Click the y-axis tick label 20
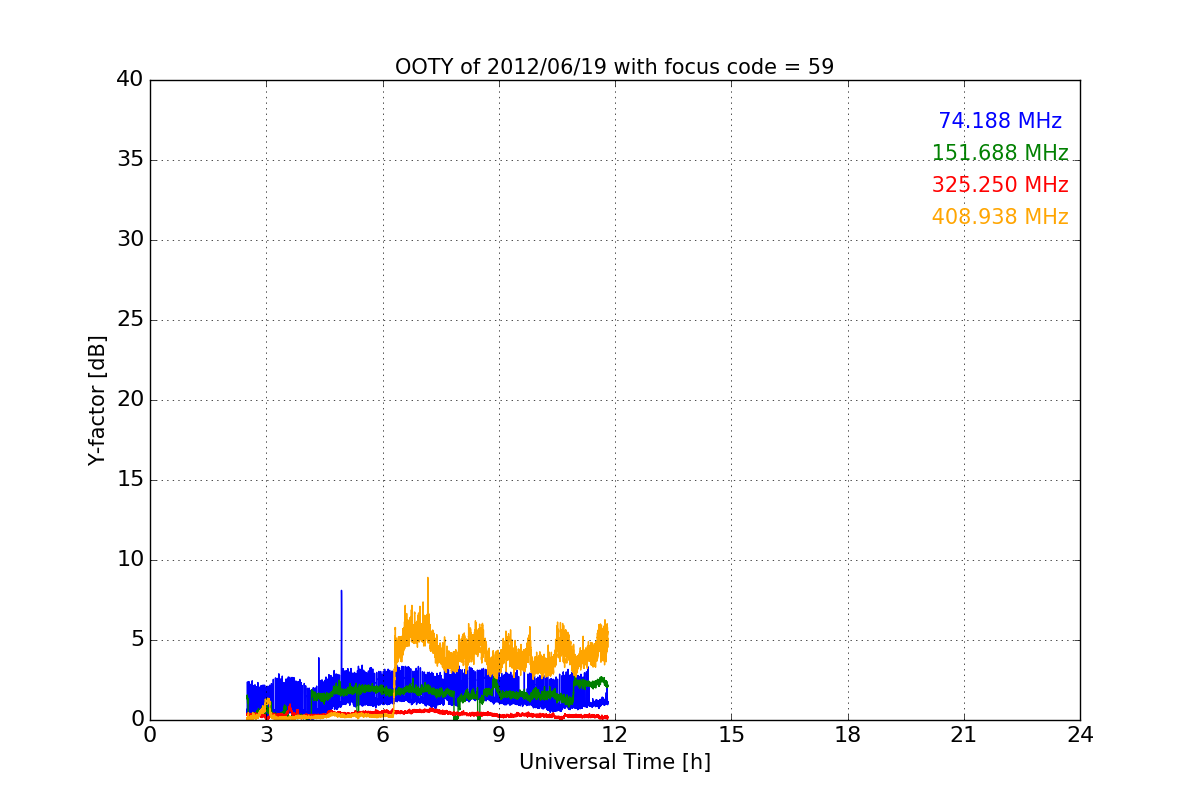 [129, 400]
